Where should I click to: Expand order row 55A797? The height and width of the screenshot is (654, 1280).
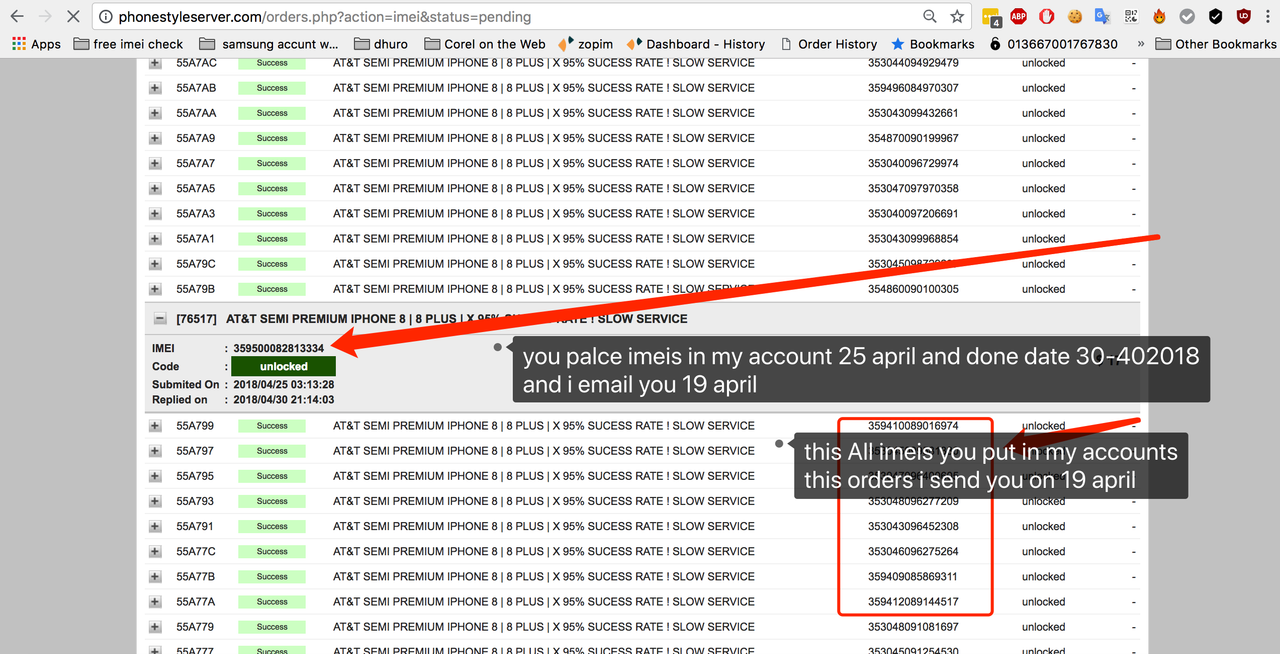155,451
